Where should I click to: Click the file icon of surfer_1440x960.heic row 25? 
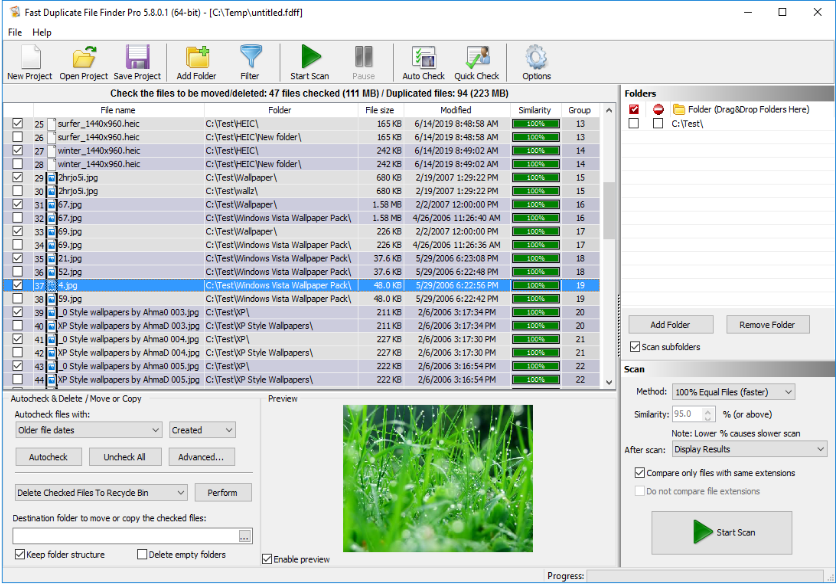(52, 124)
